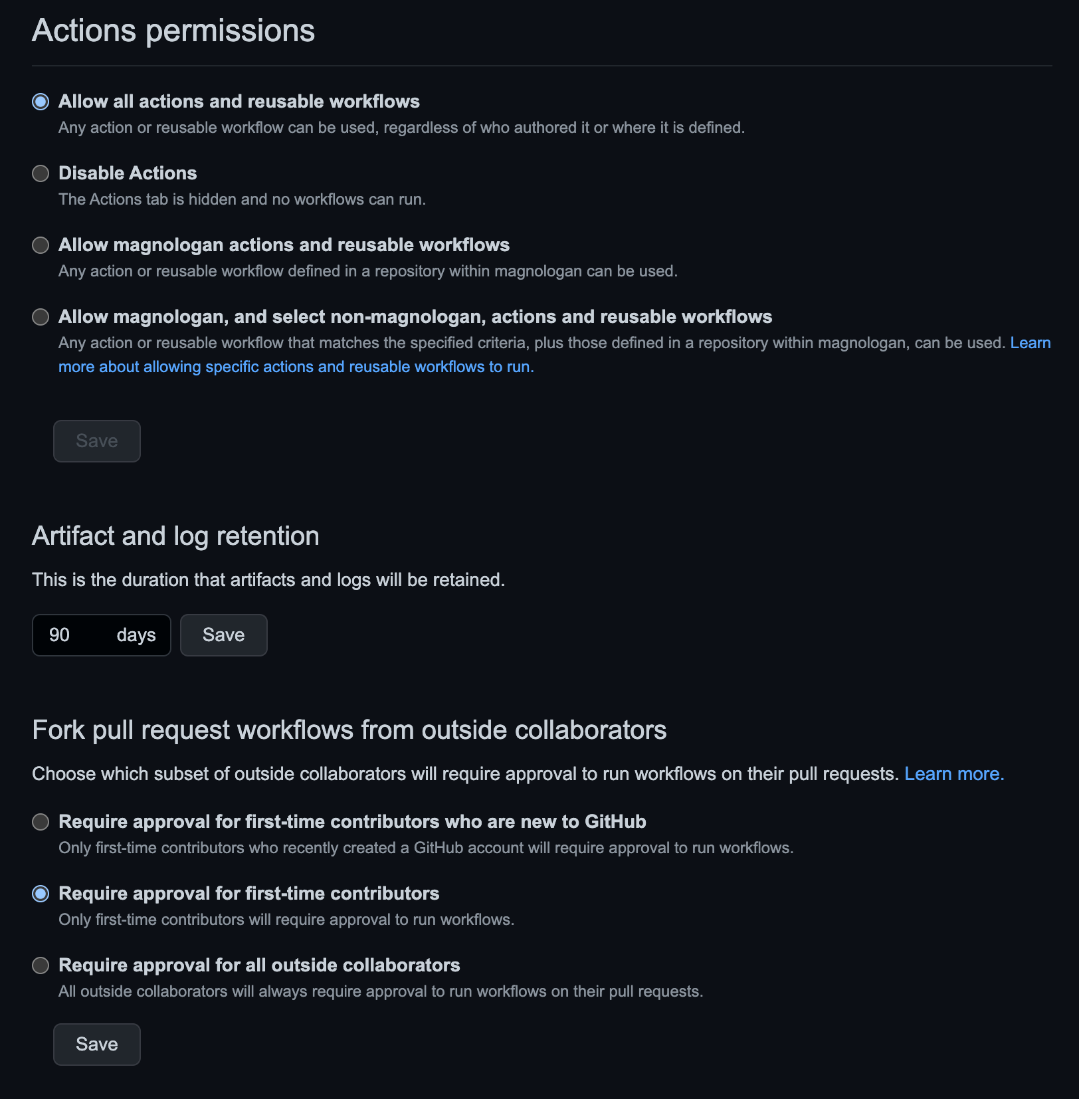Require approval for contributors new to GitHub
This screenshot has width=1079, height=1099.
point(40,822)
